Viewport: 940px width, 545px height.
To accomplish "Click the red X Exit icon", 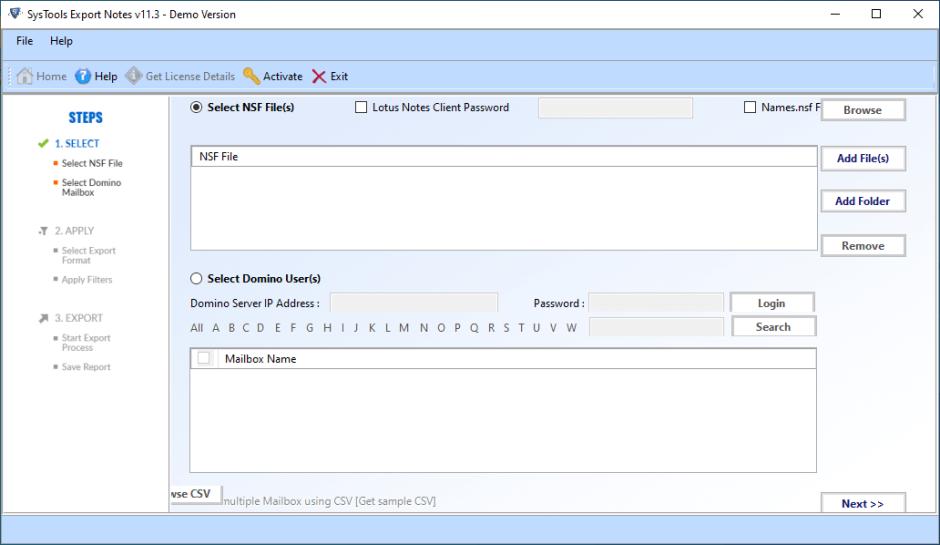I will click(319, 77).
